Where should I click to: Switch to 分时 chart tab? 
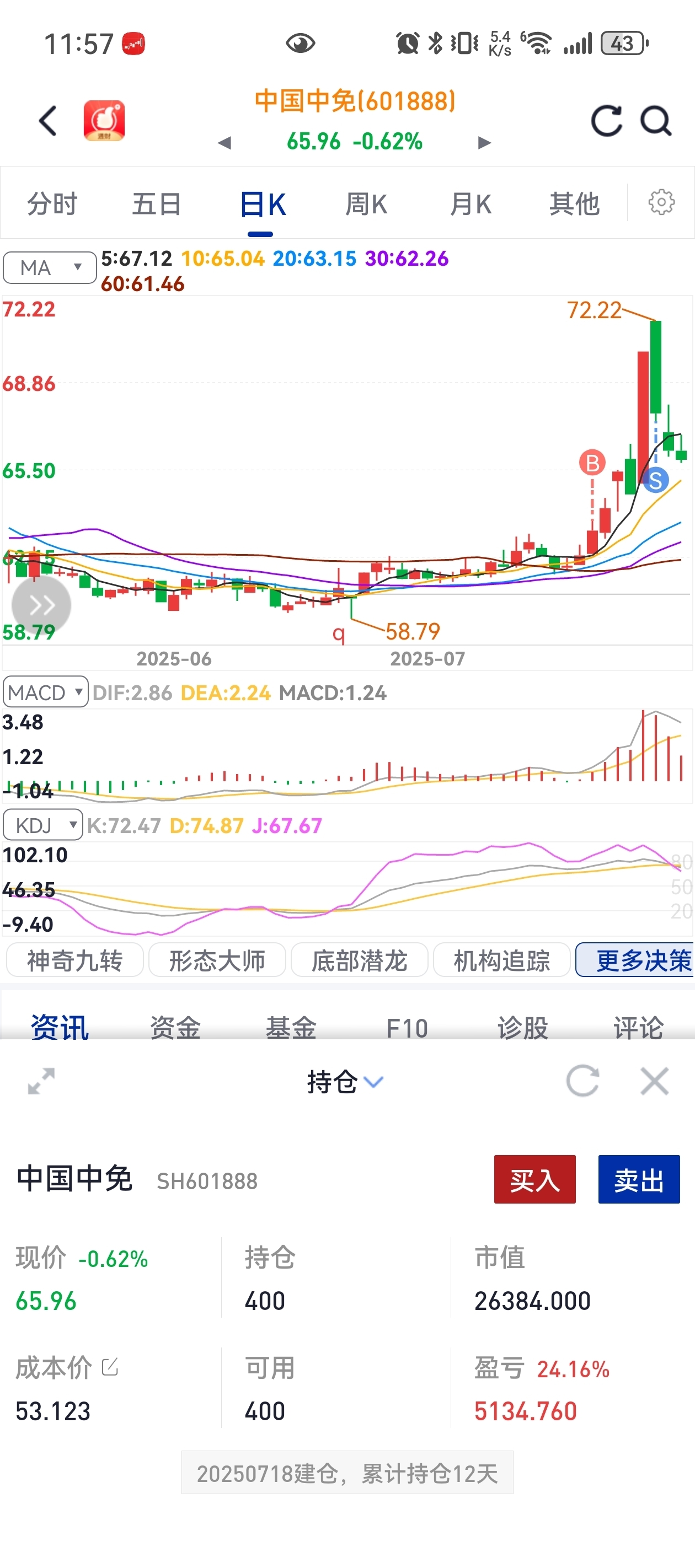(52, 203)
